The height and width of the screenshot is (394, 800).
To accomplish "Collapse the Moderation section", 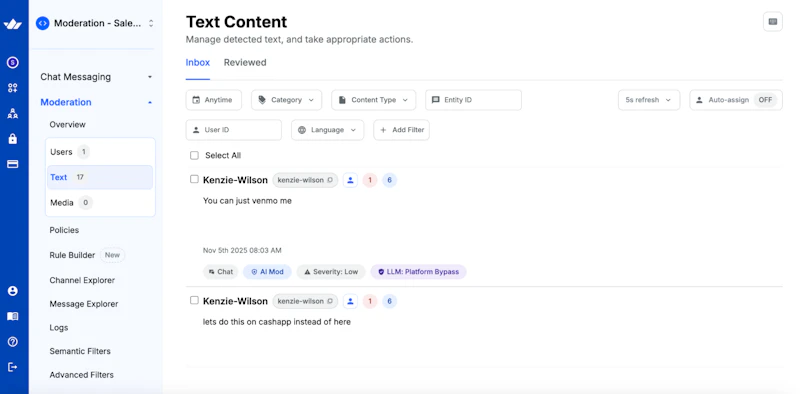I will (96, 102).
